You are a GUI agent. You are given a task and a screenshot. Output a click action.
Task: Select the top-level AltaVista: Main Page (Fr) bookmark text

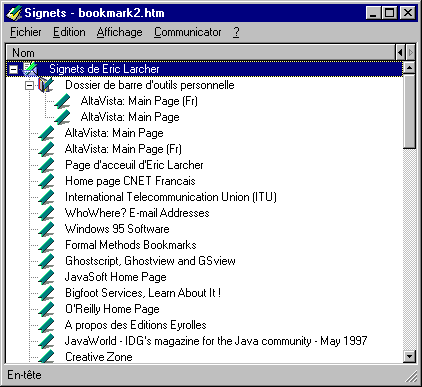(123, 149)
